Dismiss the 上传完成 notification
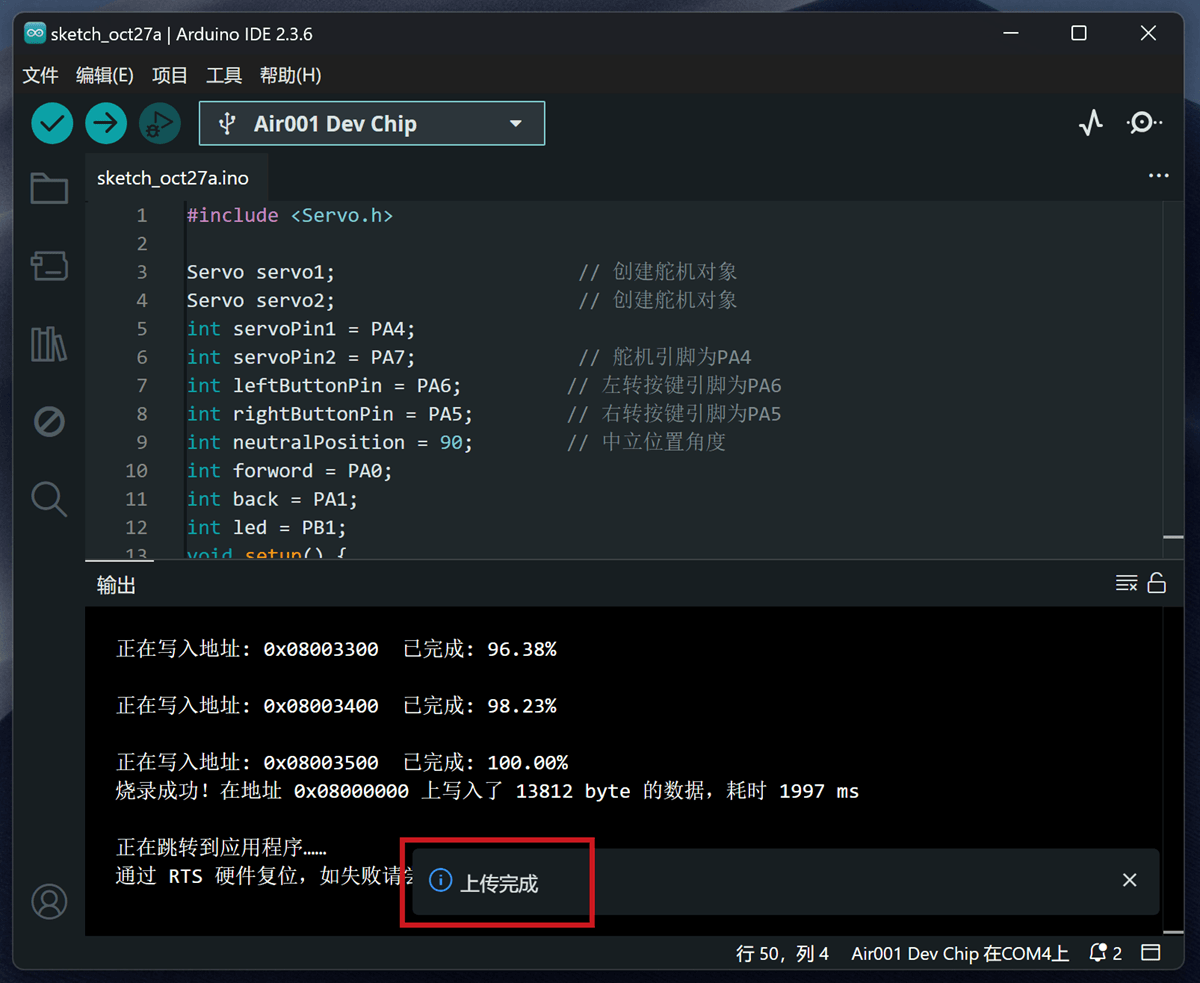1200x983 pixels. (1129, 880)
